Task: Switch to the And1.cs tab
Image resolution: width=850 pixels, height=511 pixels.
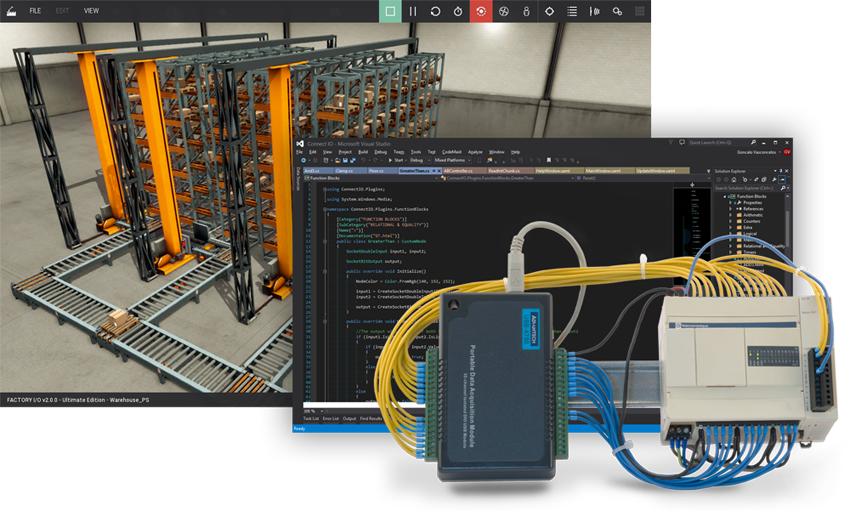Action: tap(319, 171)
